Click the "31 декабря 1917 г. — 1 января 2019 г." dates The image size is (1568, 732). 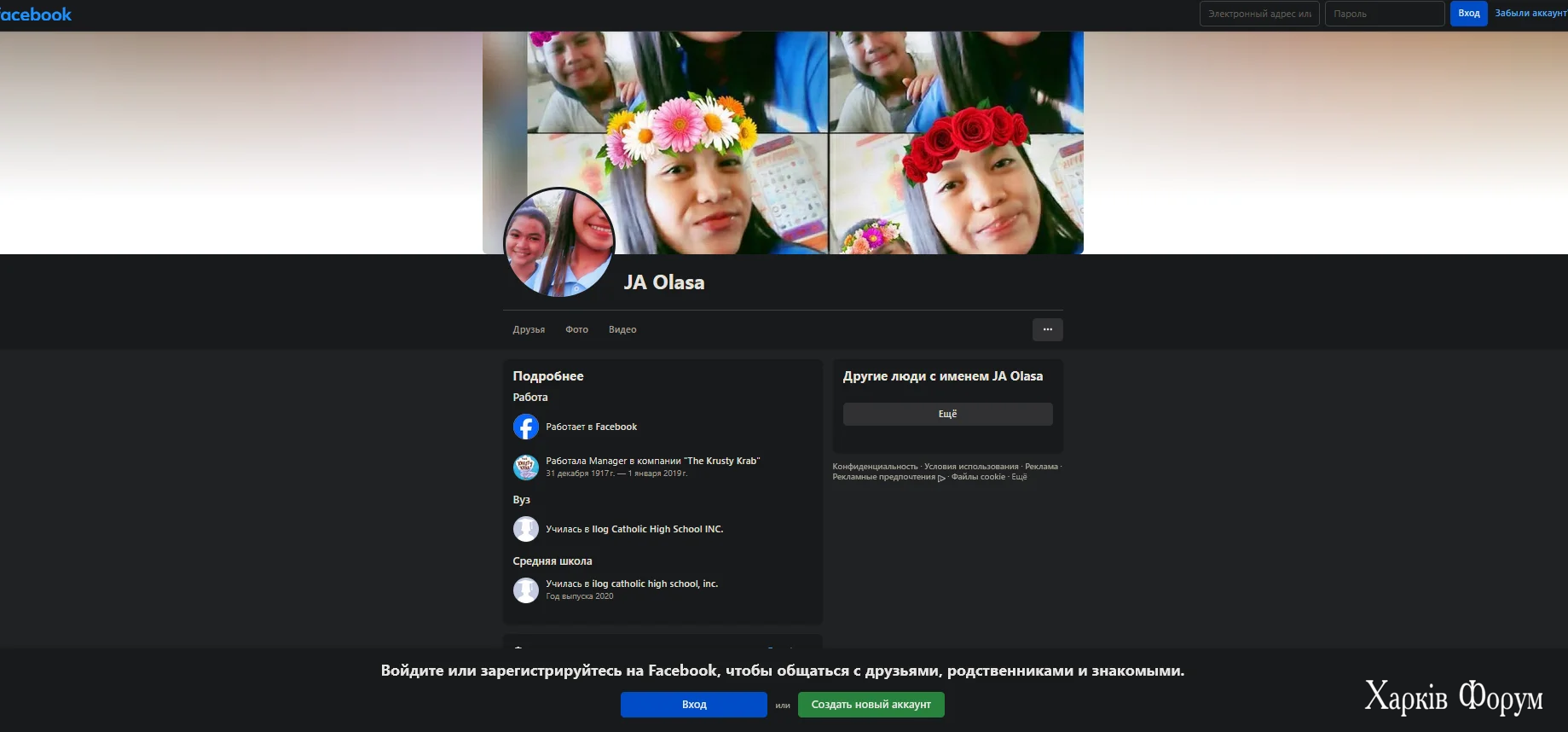(x=616, y=473)
